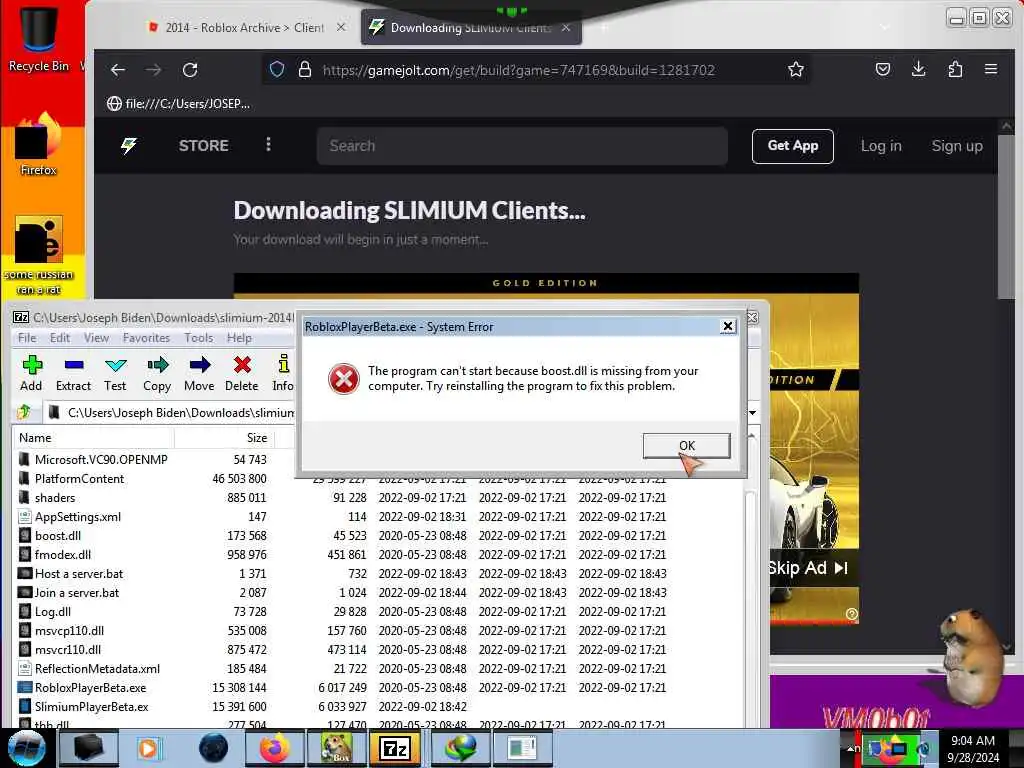Click the Game Jolt Search field
The height and width of the screenshot is (768, 1024).
pos(522,146)
